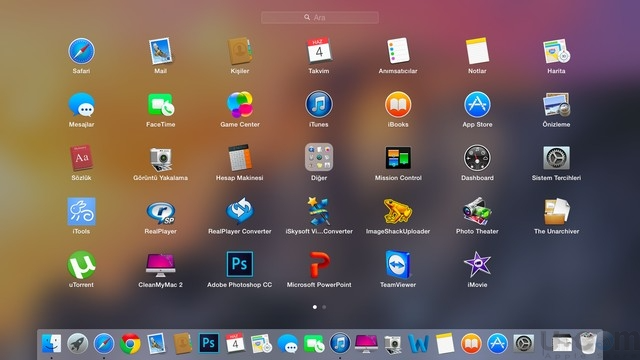Open App Store from the Dock
This screenshot has height=360, width=640.
[497, 343]
